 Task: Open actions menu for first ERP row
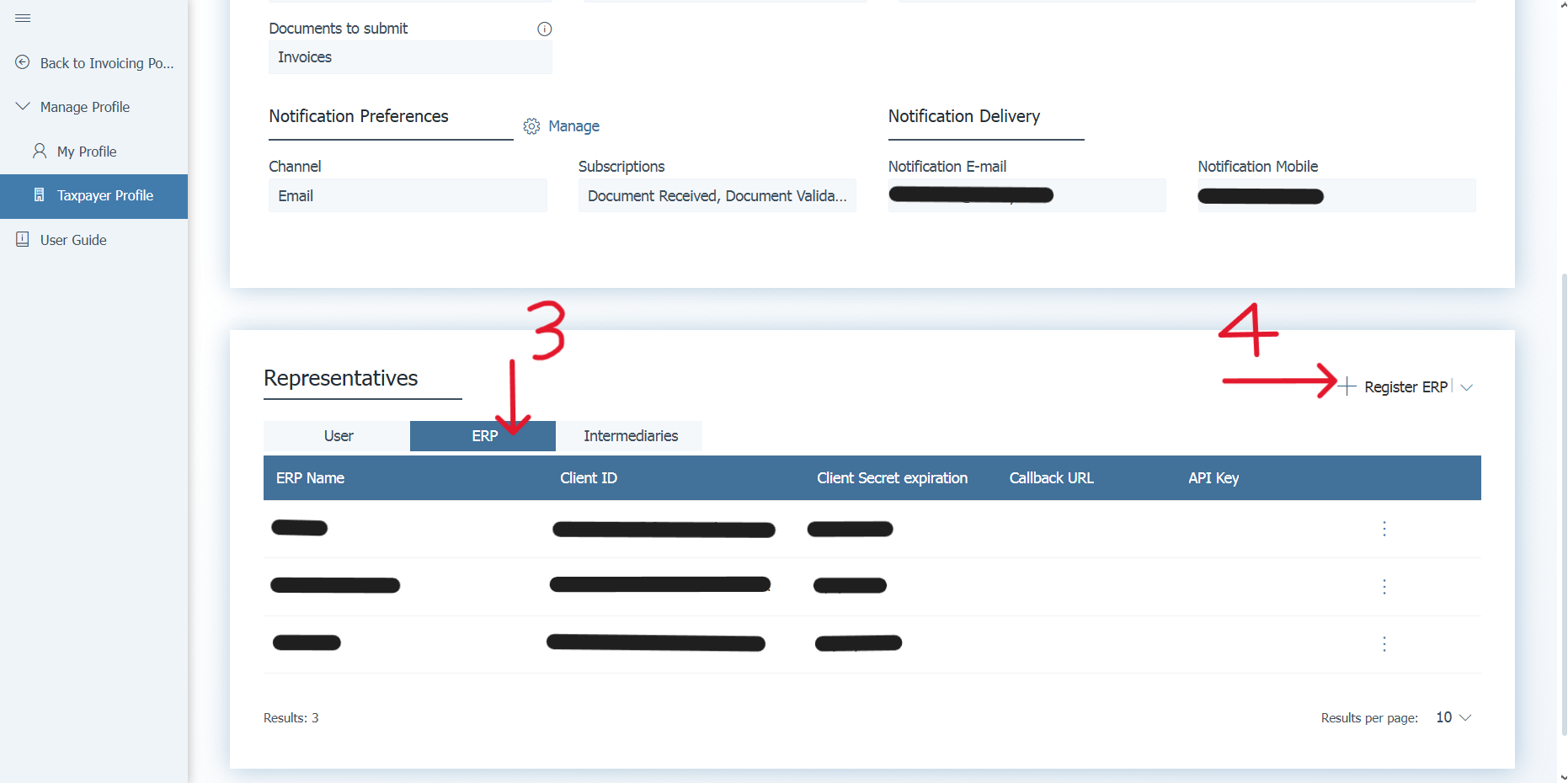[x=1384, y=529]
